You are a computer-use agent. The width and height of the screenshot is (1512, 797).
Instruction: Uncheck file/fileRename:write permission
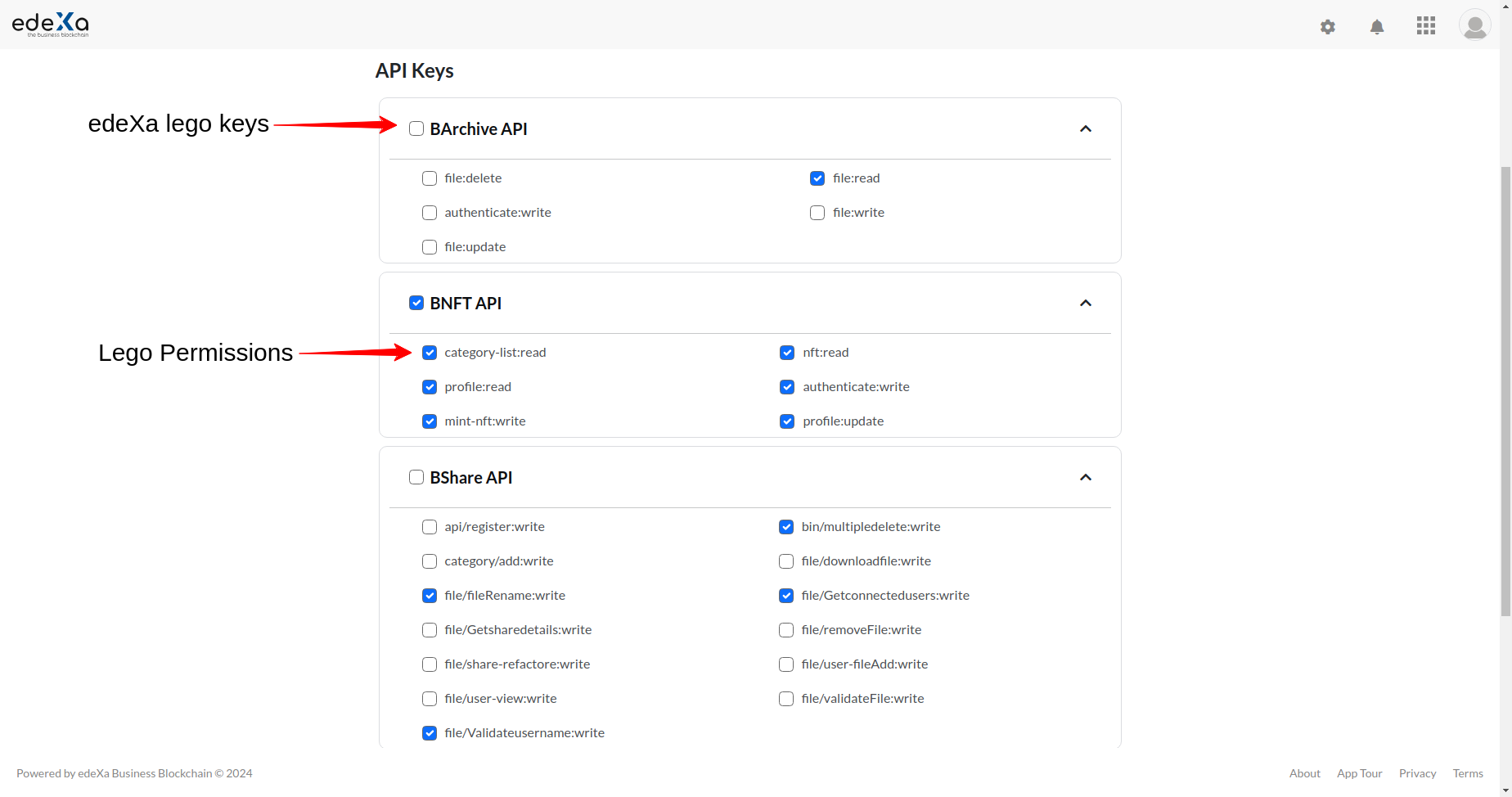click(x=430, y=596)
